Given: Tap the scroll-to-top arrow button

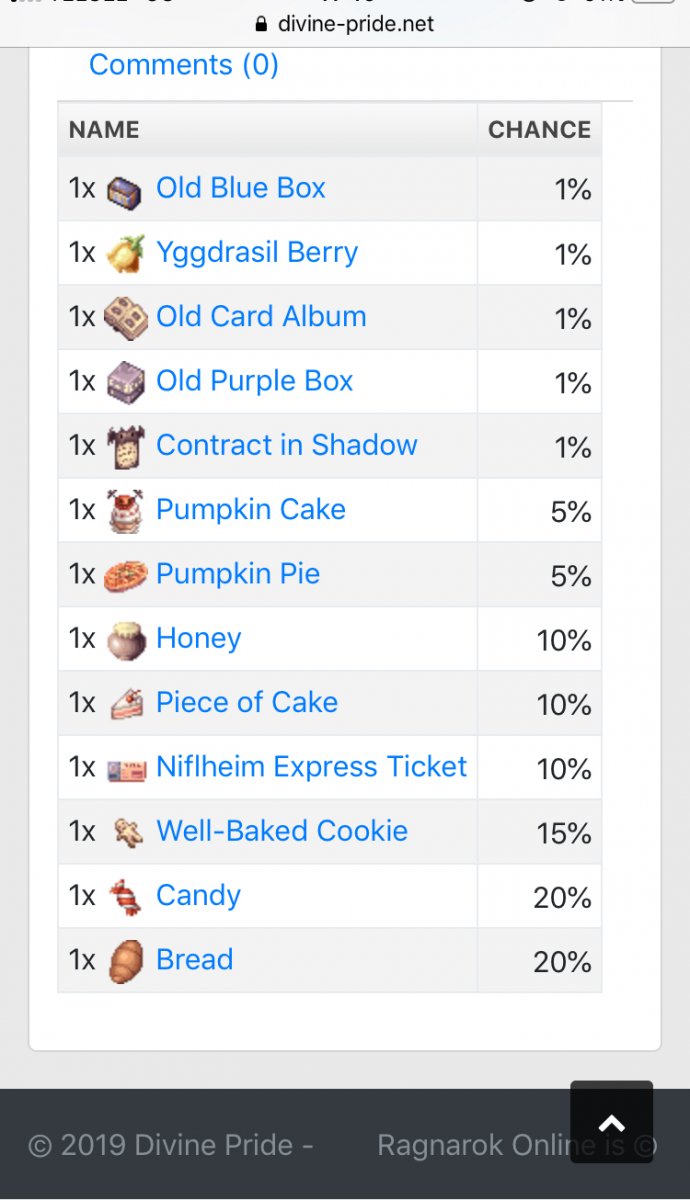Looking at the screenshot, I should (x=611, y=1122).
